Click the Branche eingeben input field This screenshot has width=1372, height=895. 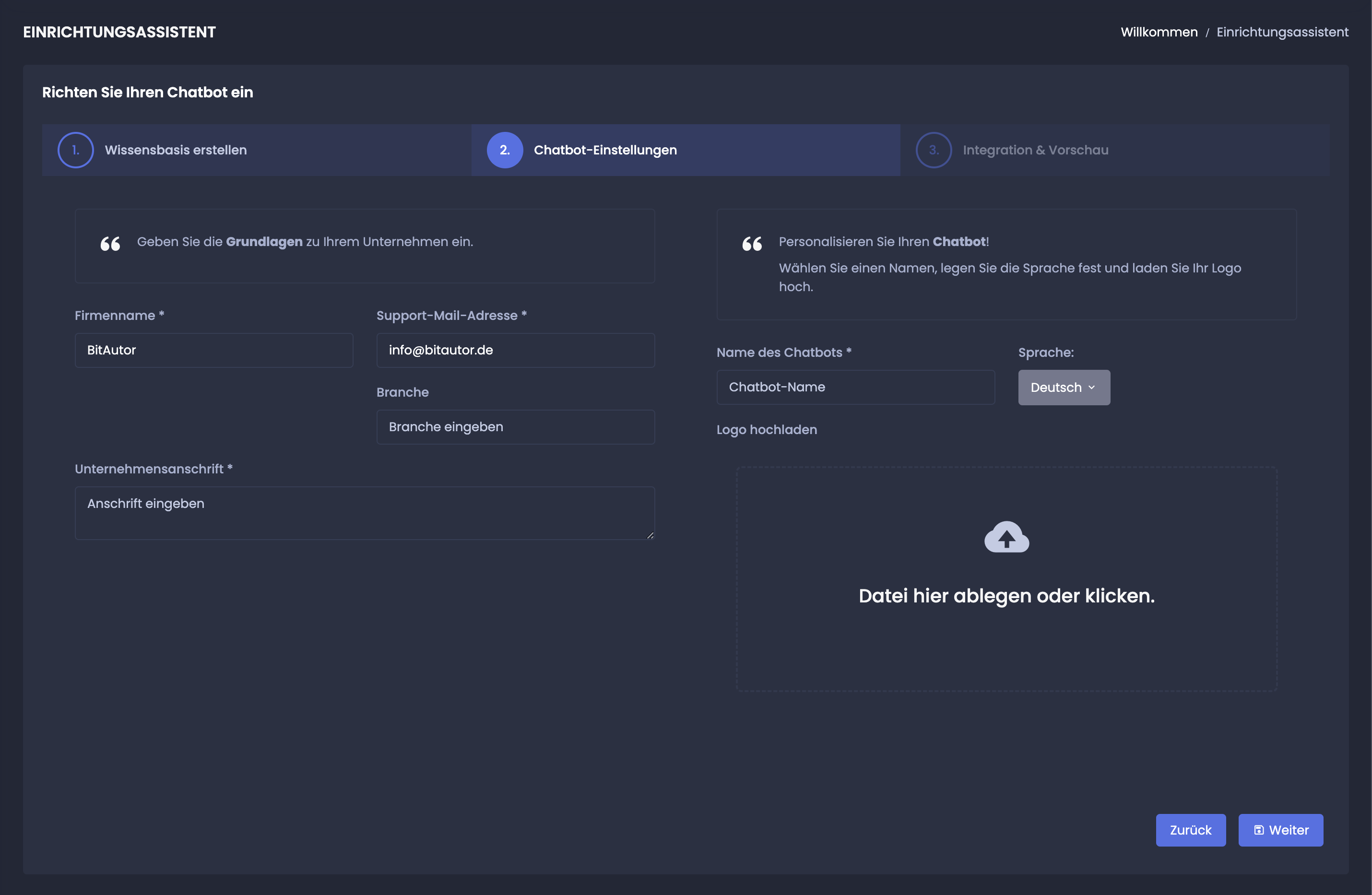point(515,427)
